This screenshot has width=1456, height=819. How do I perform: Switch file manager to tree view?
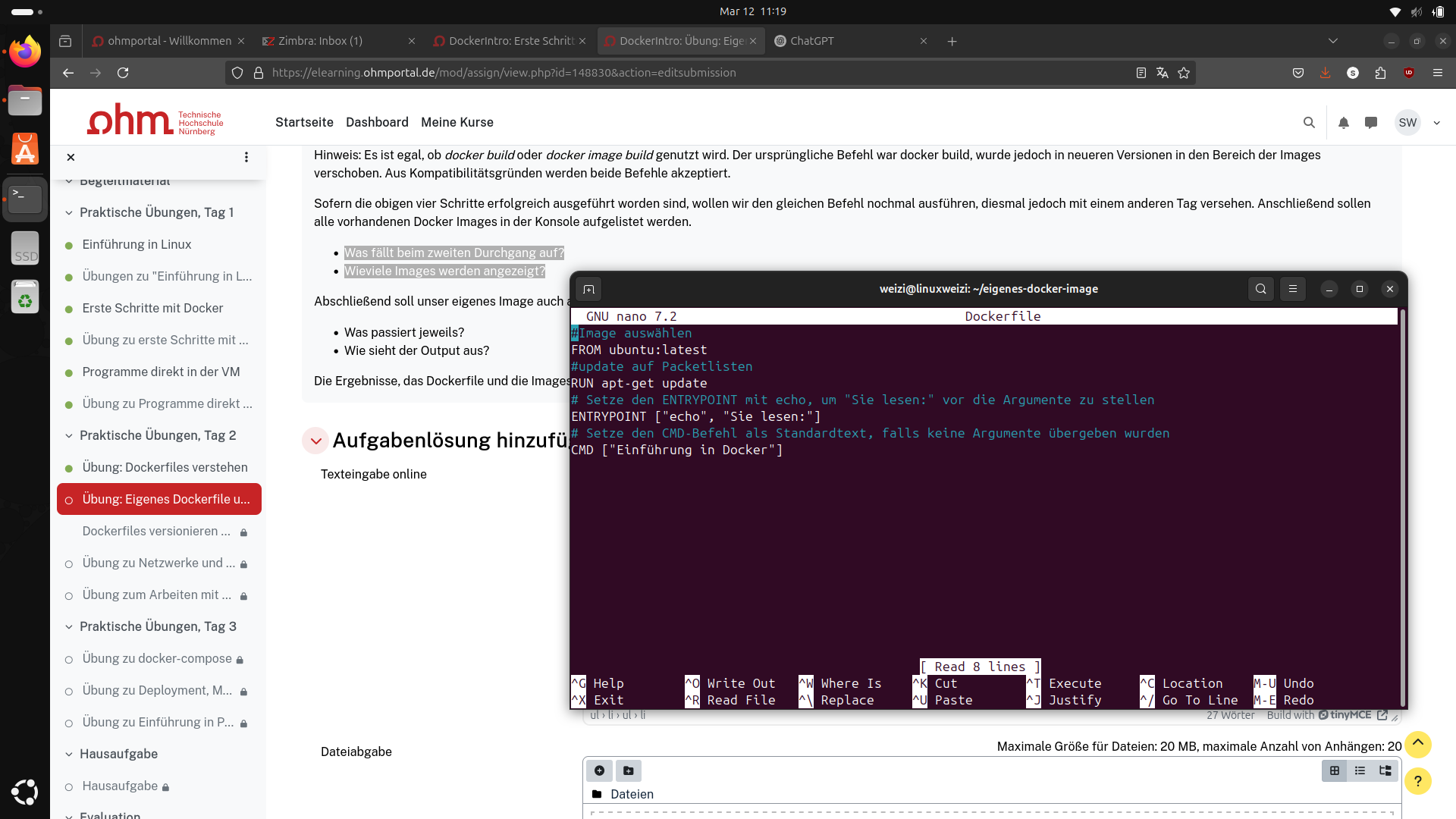click(1385, 770)
